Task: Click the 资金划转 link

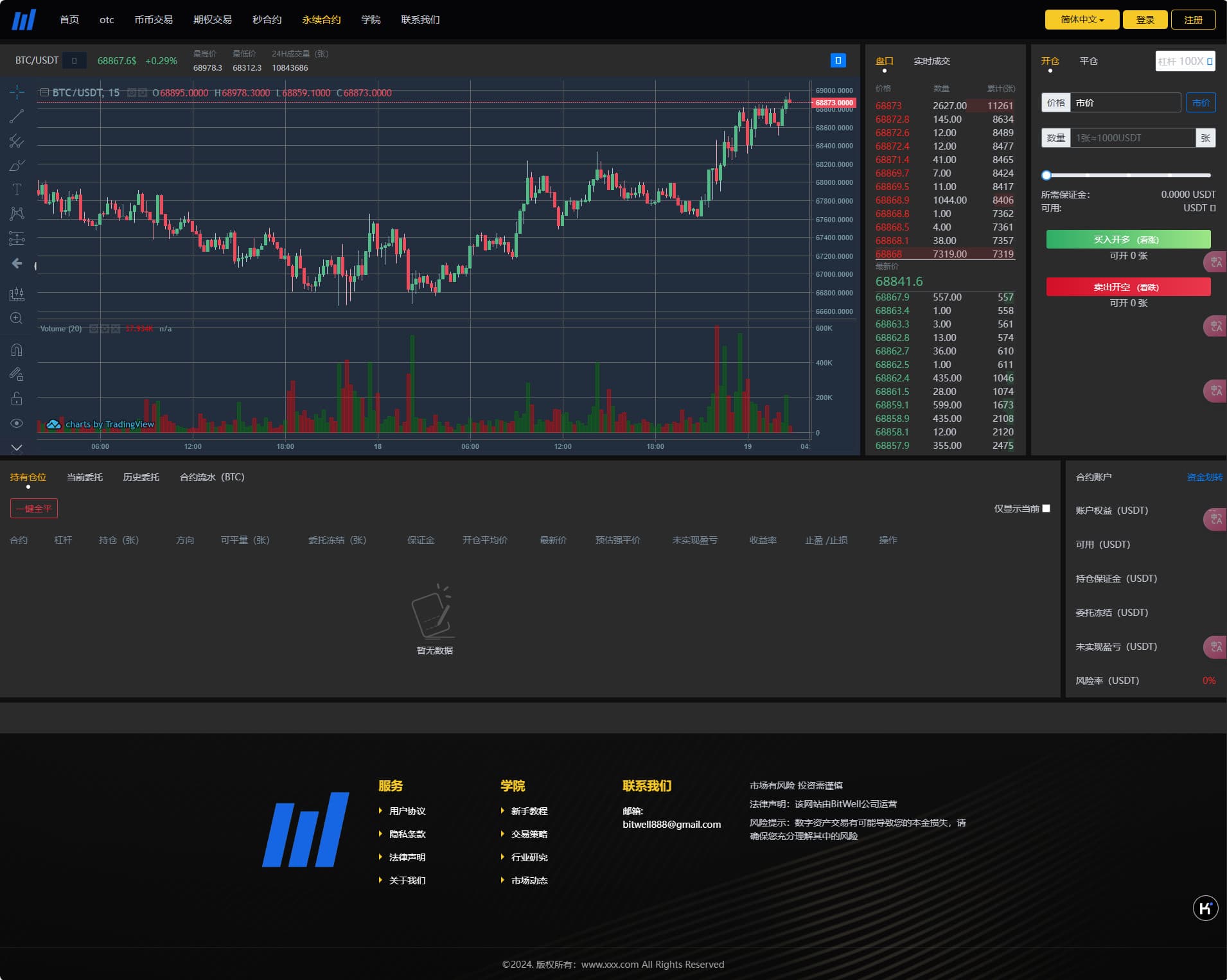Action: [x=1205, y=477]
